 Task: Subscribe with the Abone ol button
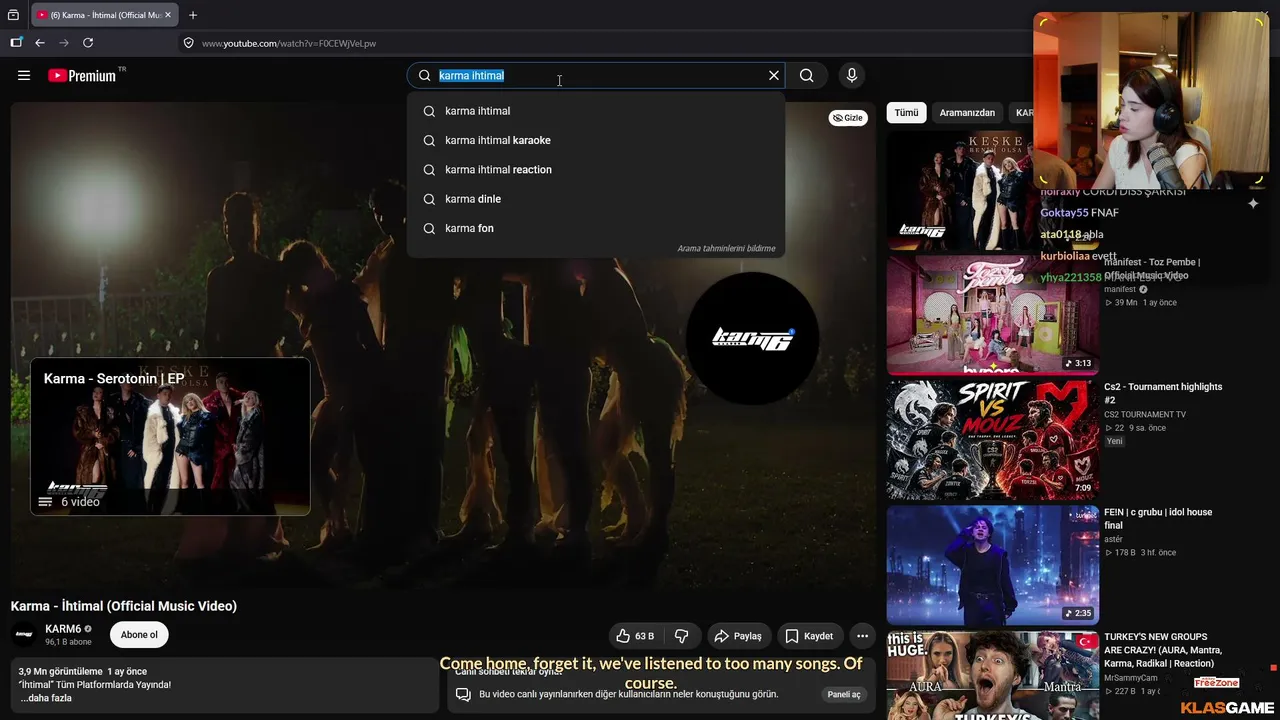139,635
